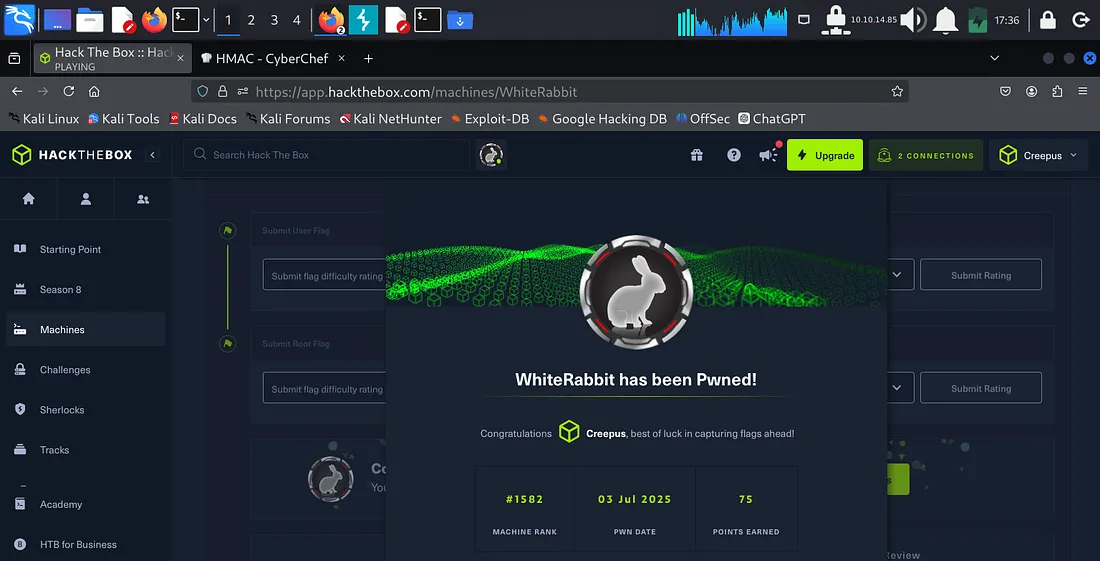
Task: Open the terminal launcher in panel
Action: click(186, 20)
